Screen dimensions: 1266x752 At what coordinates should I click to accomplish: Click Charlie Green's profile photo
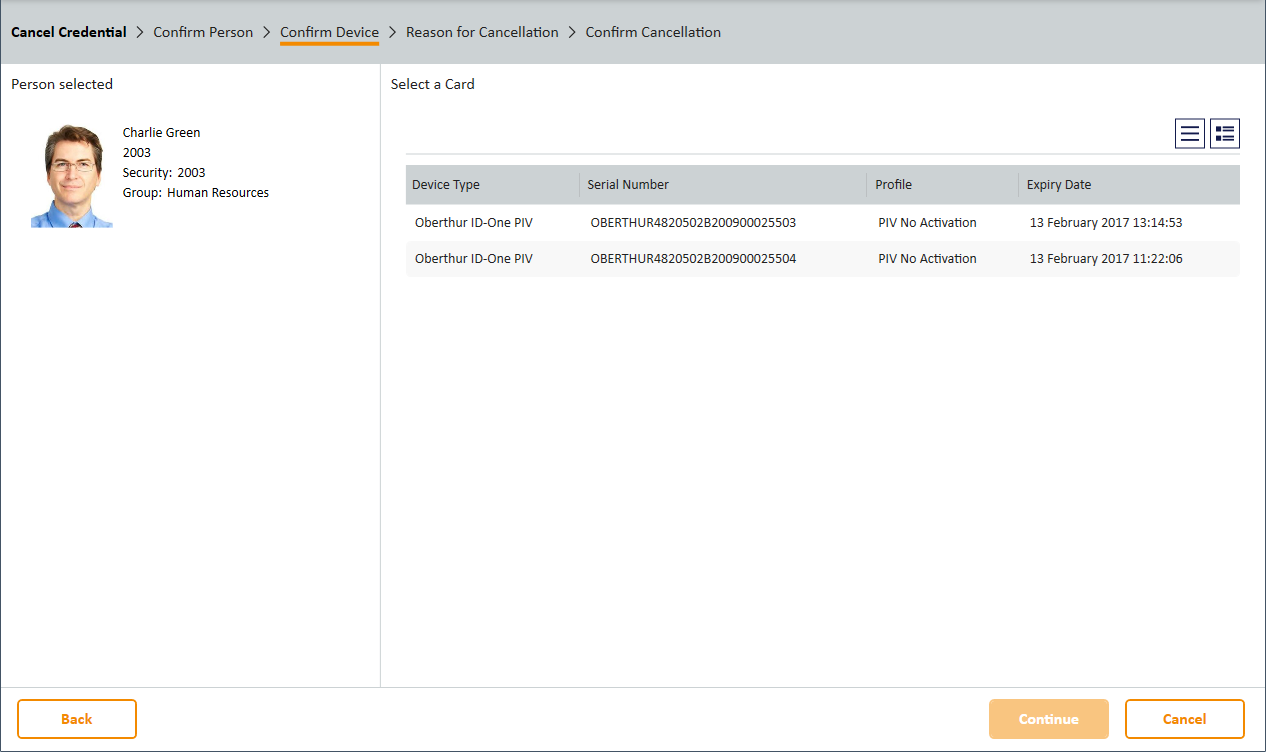pos(72,177)
